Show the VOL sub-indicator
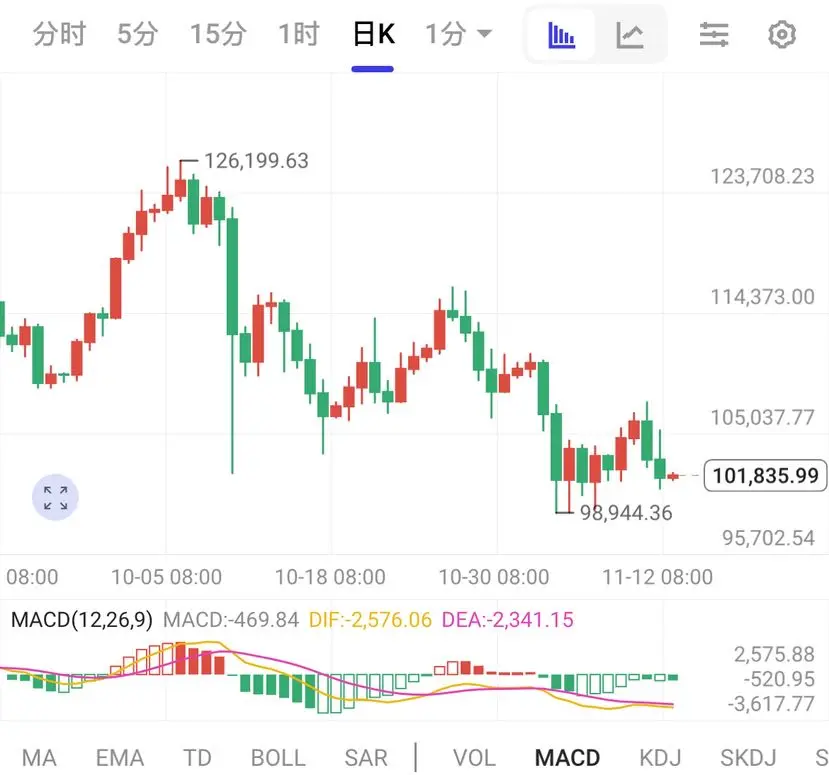 [474, 758]
